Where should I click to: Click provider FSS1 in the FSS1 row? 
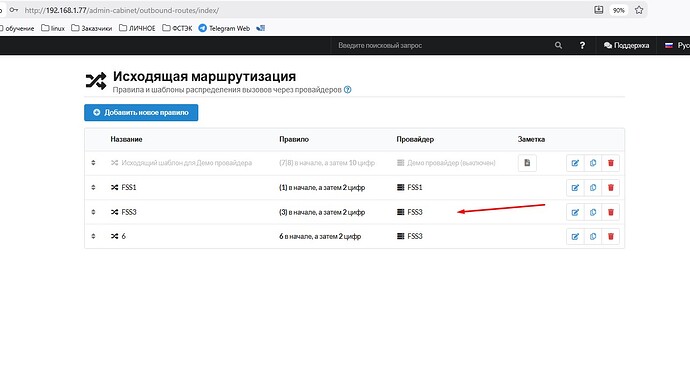coord(415,188)
